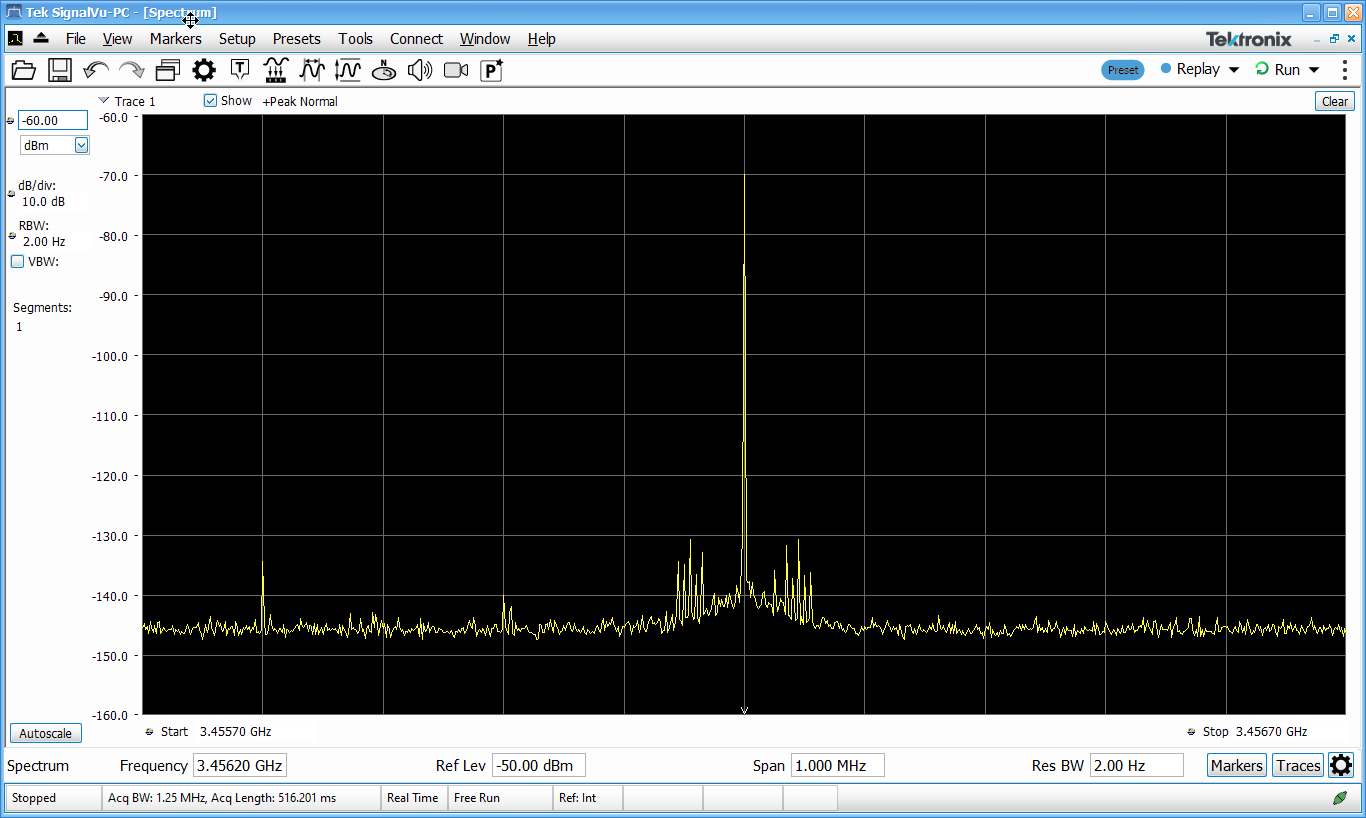Viewport: 1366px width, 818px height.
Task: Open the Presets menu
Action: [297, 38]
